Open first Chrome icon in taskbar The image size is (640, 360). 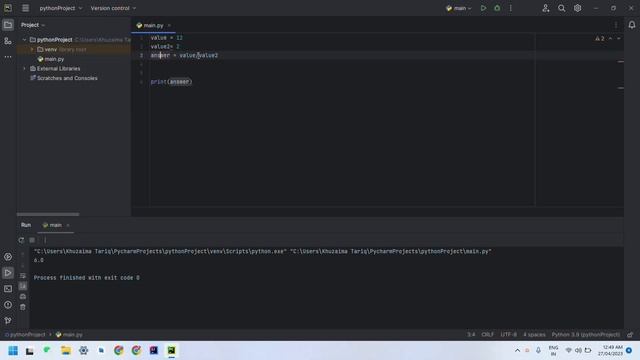119,351
